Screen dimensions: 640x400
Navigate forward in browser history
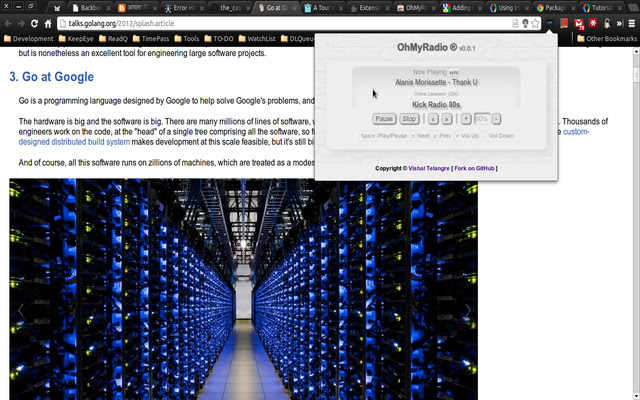click(x=21, y=23)
